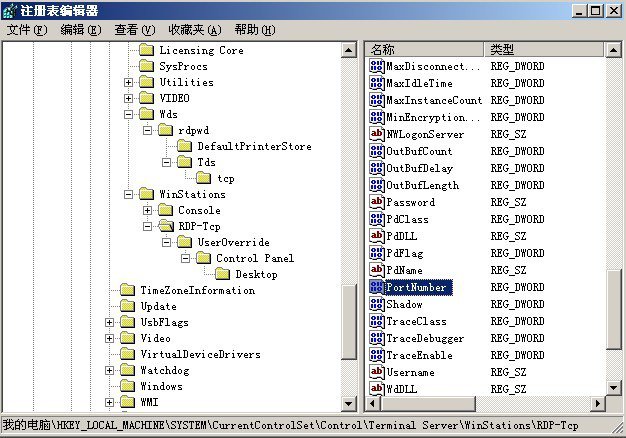Click the Registry Editor title bar icon
The width and height of the screenshot is (626, 438).
(10, 11)
